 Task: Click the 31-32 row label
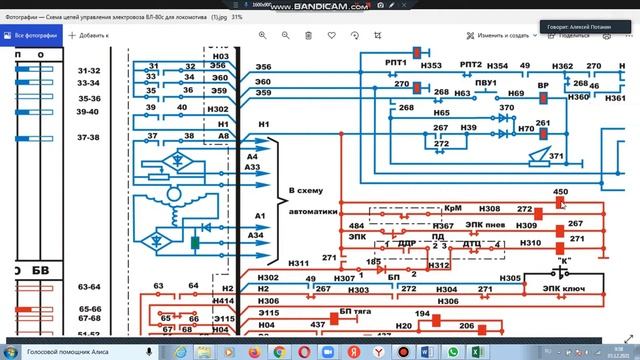coord(89,71)
